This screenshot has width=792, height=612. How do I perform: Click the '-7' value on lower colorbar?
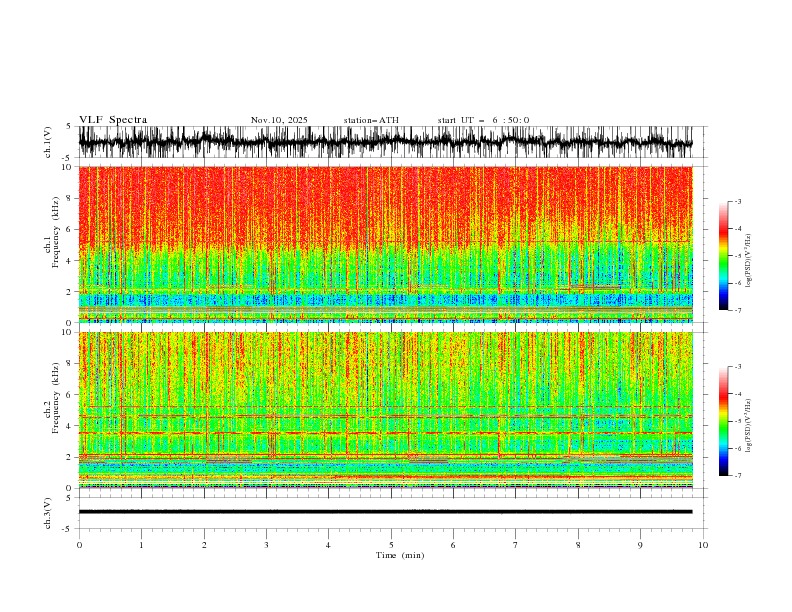pos(737,476)
